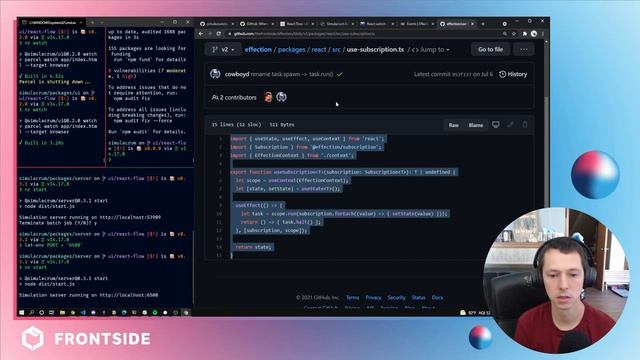Go to the packages folder breadcrumb

click(x=291, y=49)
